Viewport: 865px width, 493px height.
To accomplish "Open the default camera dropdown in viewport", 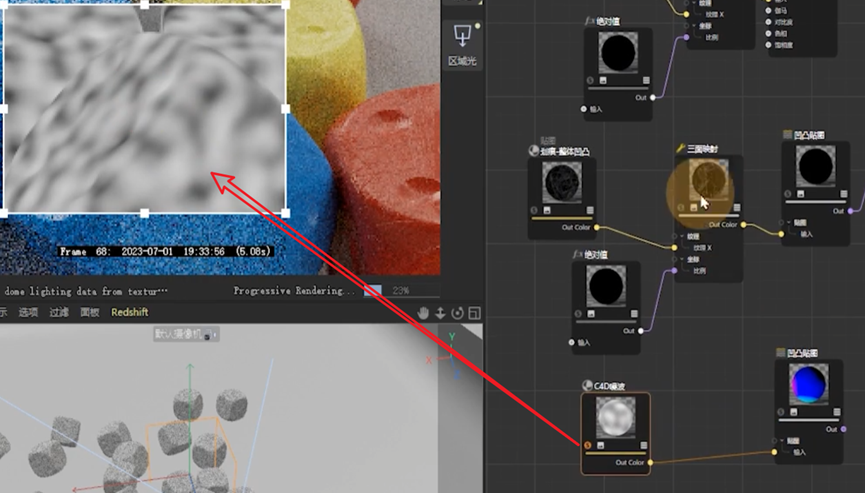I will 186,336.
